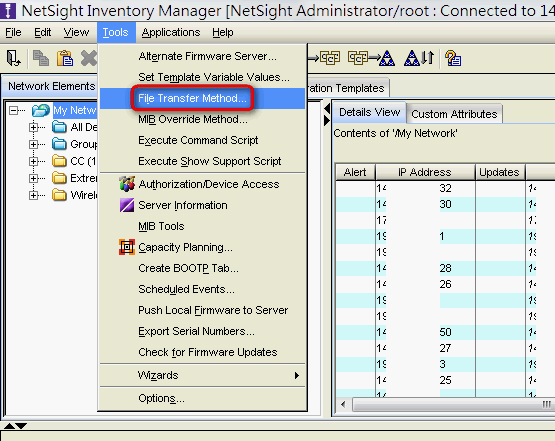The width and height of the screenshot is (555, 441).
Task: Open the Applications menu
Action: (171, 33)
